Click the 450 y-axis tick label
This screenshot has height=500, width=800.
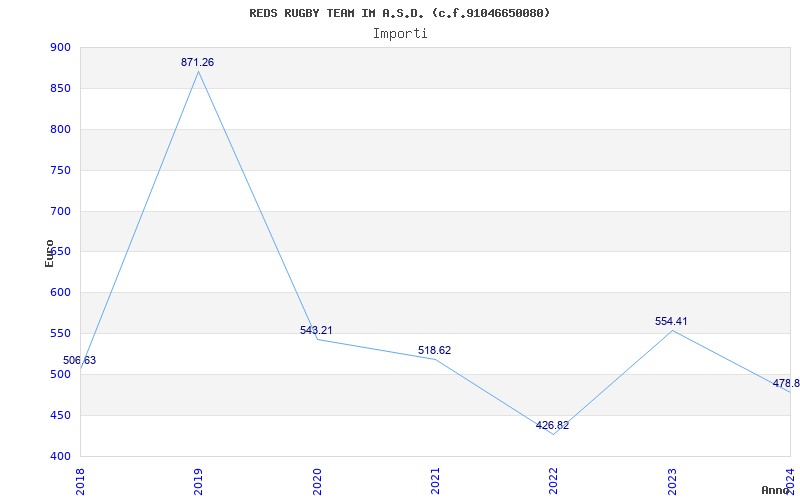[60, 415]
